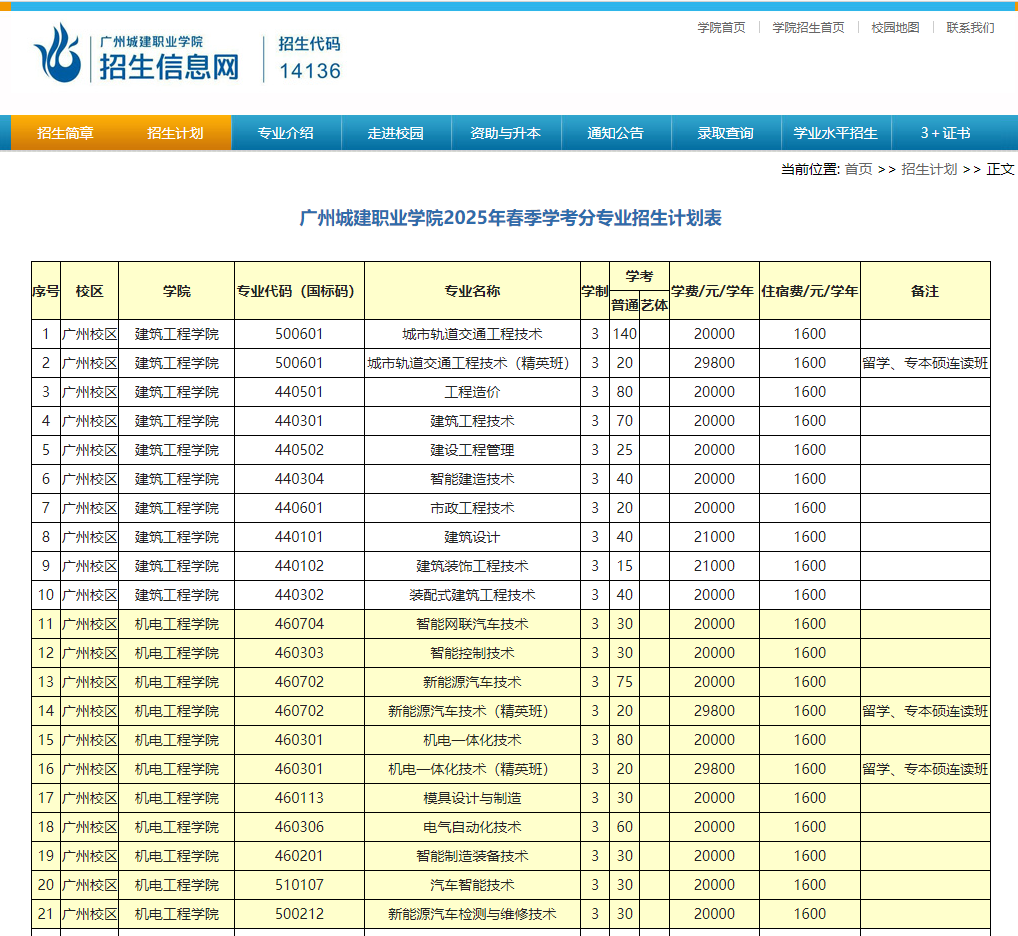The width and height of the screenshot is (1018, 936).
Task: Open the 录取查询 page
Action: pyautogui.click(x=726, y=132)
